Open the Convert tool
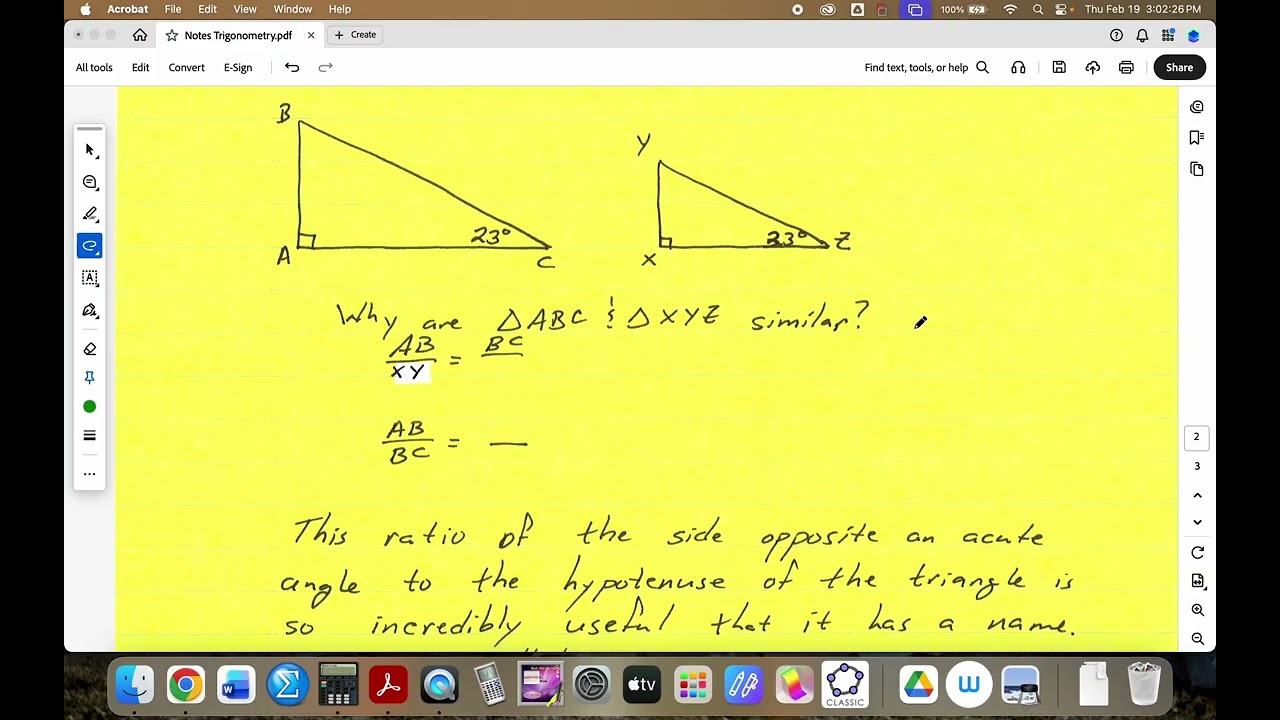 tap(186, 67)
